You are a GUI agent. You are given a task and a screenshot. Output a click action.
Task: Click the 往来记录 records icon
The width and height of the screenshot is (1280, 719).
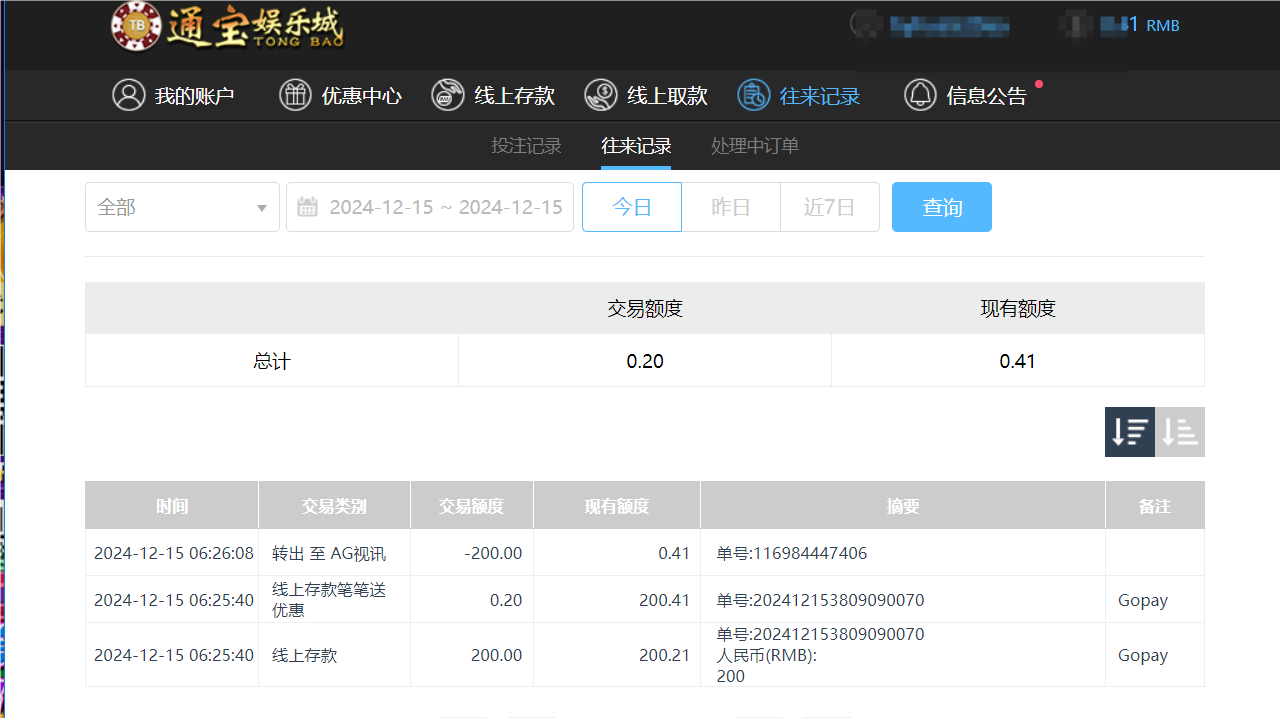(753, 95)
